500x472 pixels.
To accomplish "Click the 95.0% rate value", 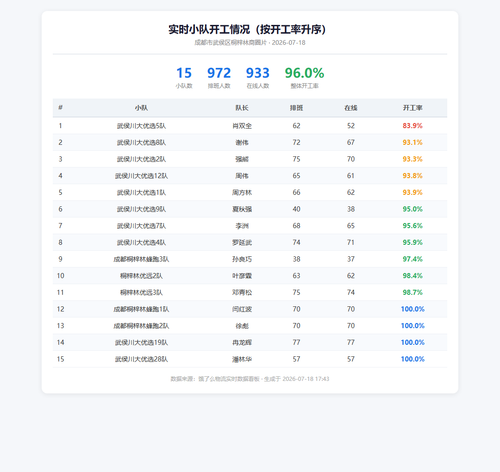I will (x=412, y=209).
